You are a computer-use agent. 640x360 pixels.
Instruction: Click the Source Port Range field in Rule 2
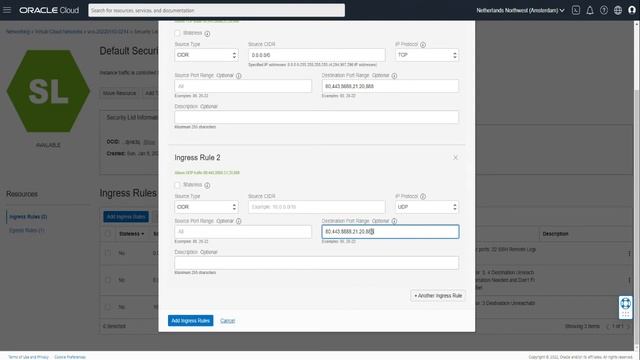tap(243, 231)
